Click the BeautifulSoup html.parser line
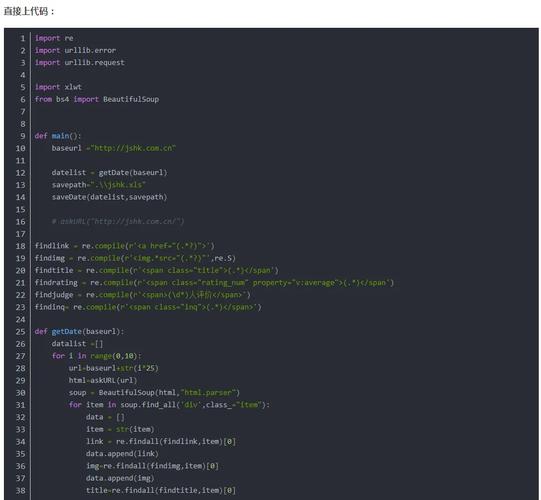This screenshot has height=500, width=541. 154,393
